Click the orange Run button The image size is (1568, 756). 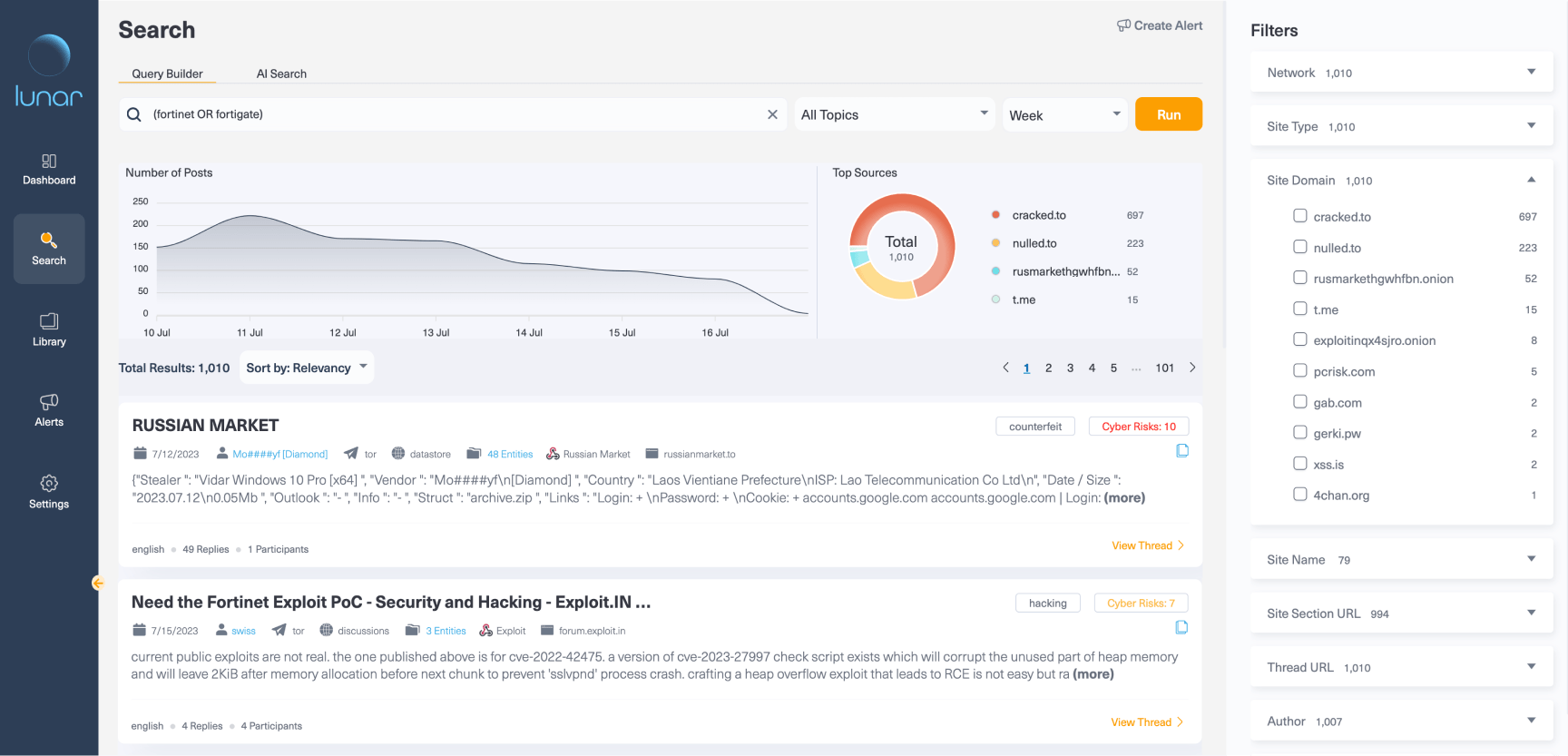(x=1169, y=114)
